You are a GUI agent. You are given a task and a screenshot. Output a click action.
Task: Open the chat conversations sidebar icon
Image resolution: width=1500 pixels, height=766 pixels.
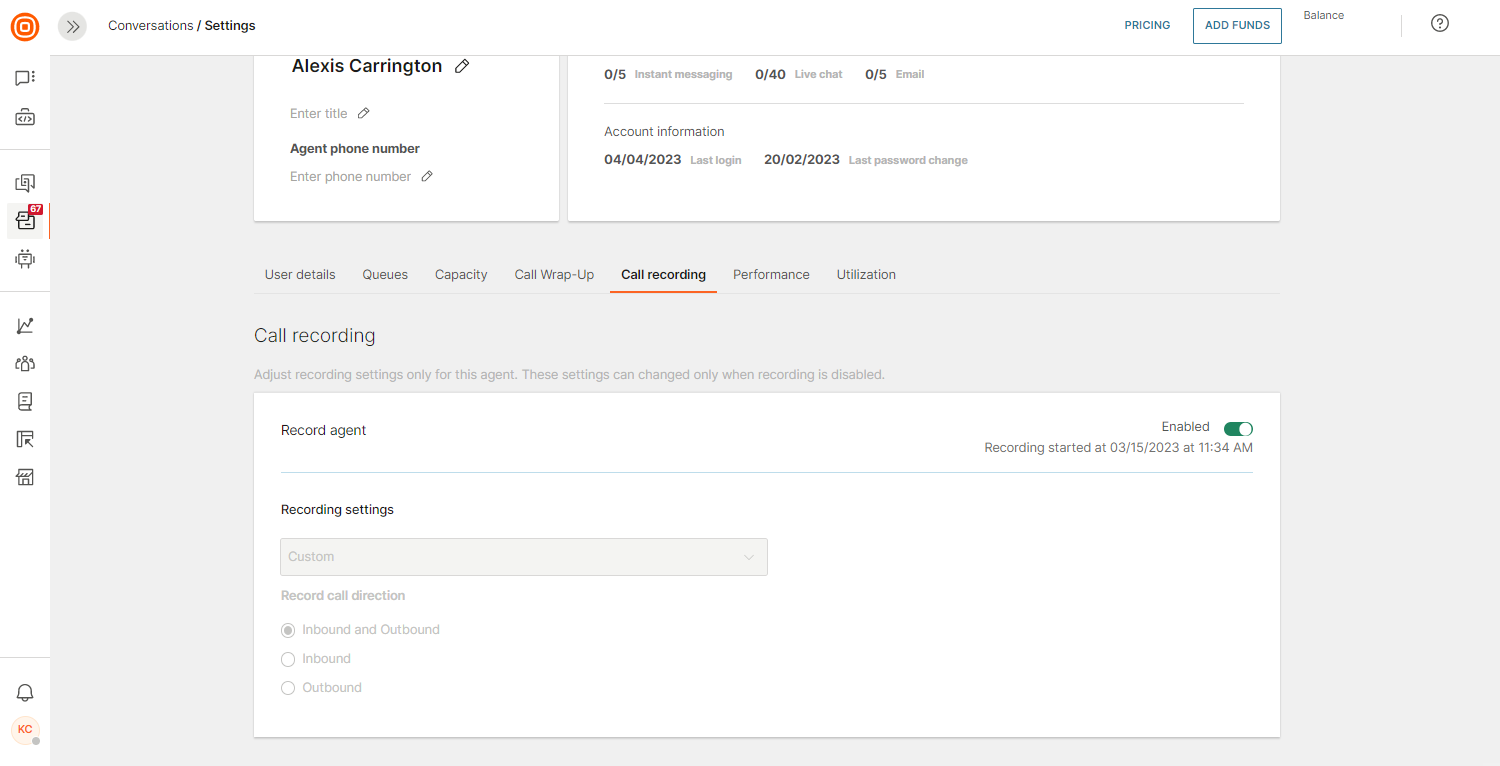[25, 78]
